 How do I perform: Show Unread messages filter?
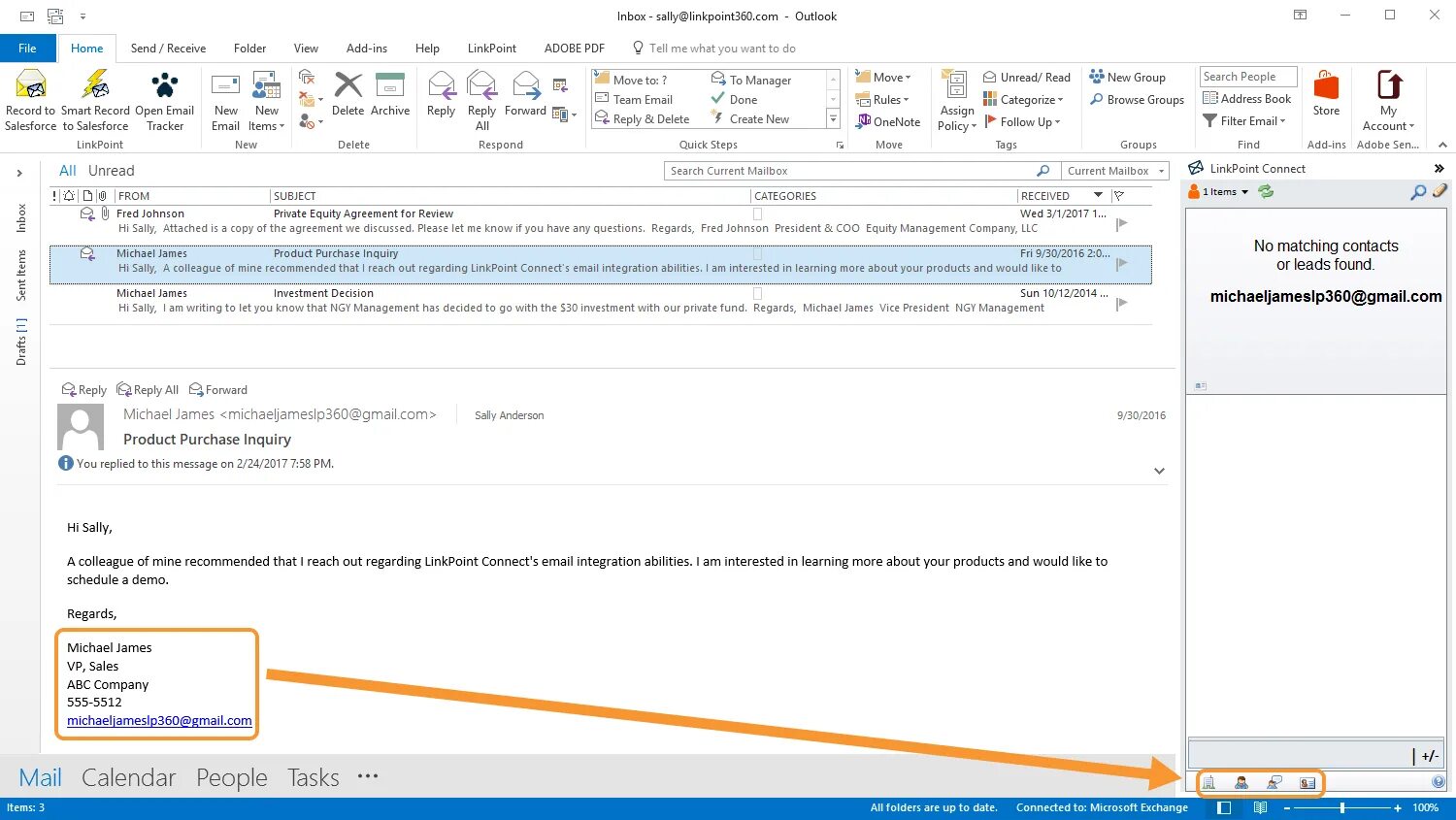pos(112,171)
